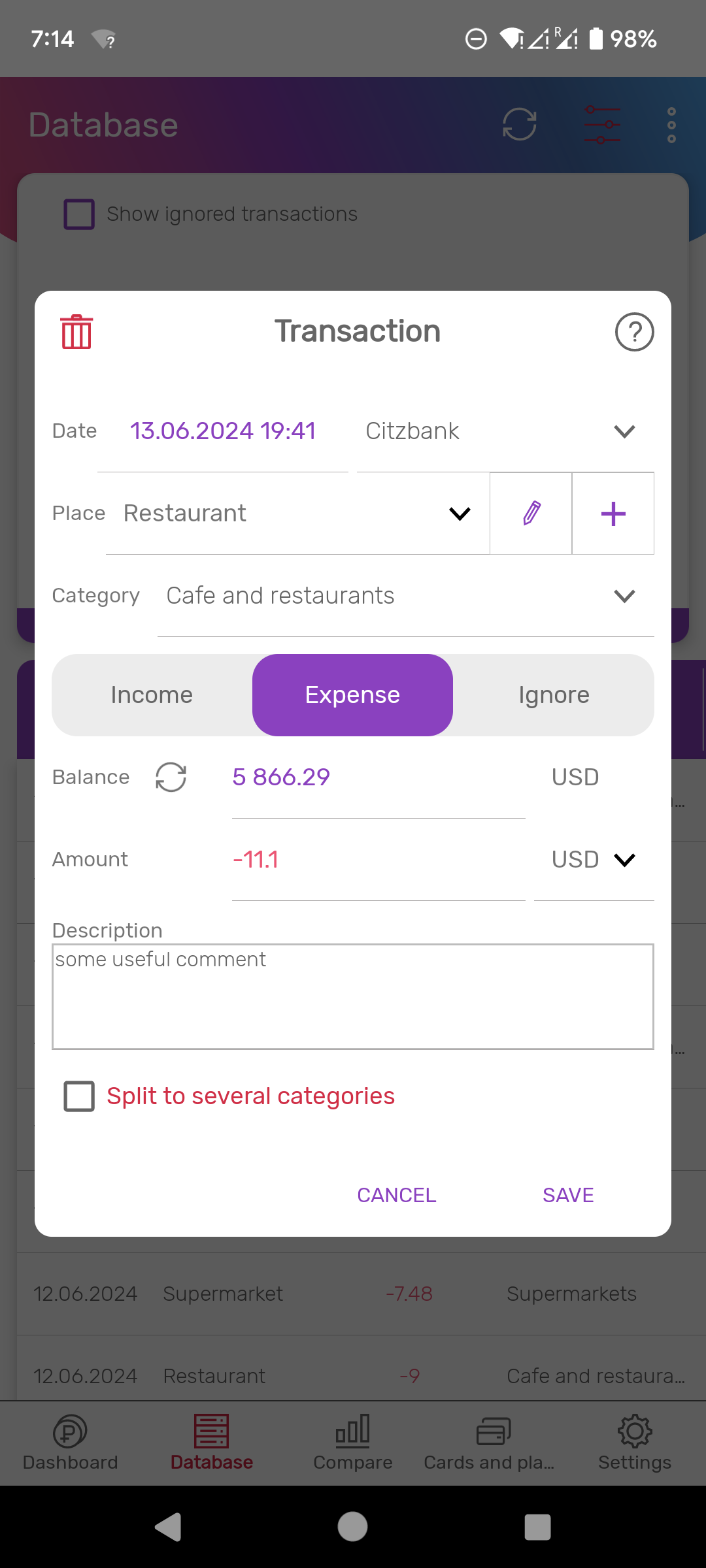
Task: Add new place with plus icon
Action: point(613,514)
